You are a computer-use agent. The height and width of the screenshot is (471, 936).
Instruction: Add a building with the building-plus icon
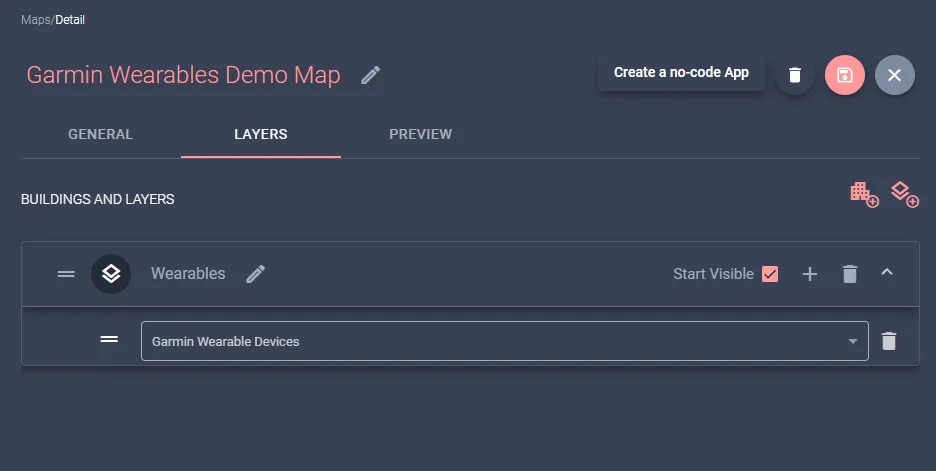(864, 195)
